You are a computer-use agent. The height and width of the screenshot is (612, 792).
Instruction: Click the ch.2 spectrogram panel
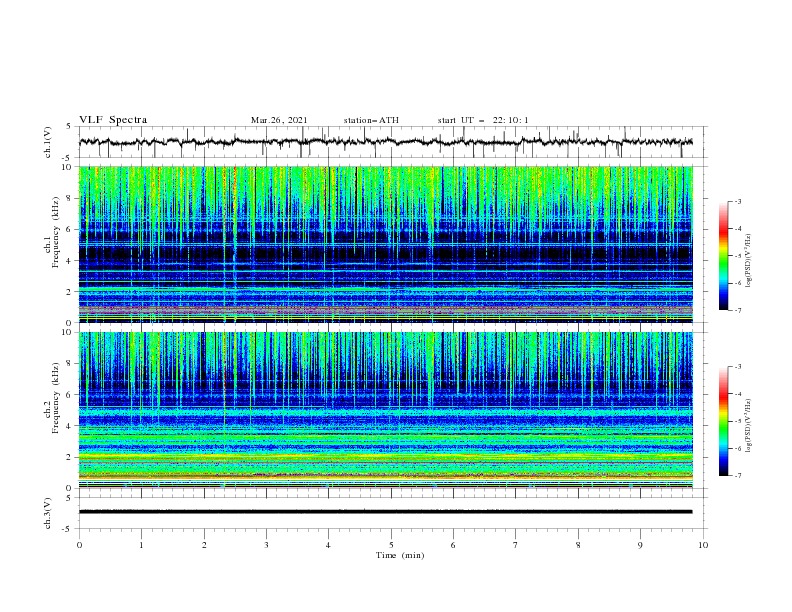pos(386,410)
